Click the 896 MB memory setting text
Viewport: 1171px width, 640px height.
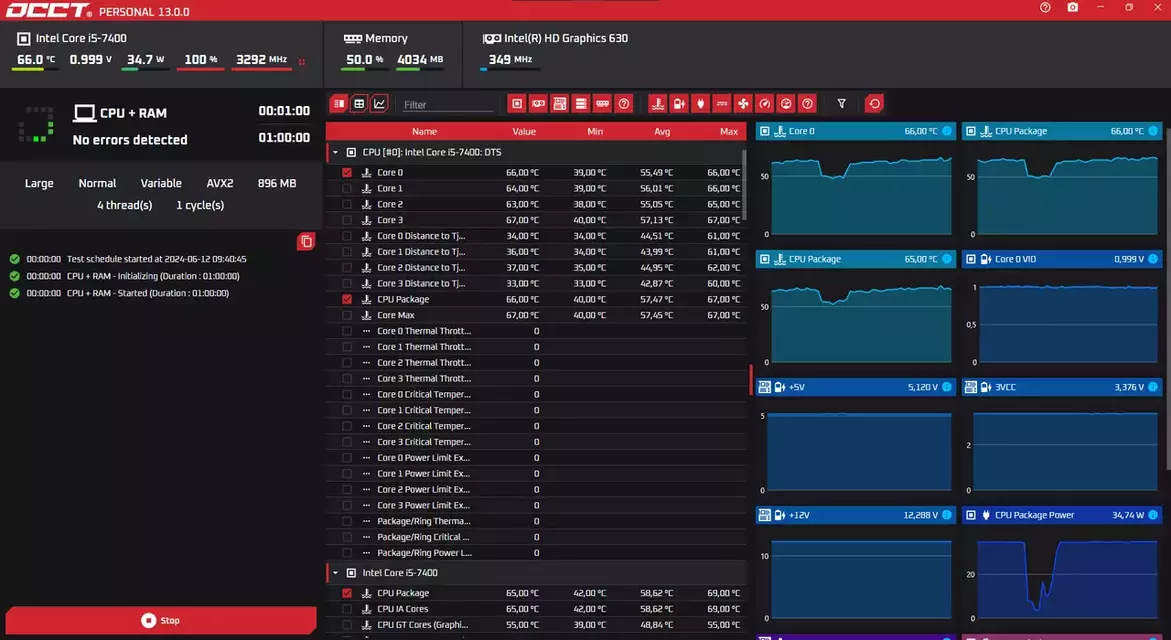(x=277, y=183)
